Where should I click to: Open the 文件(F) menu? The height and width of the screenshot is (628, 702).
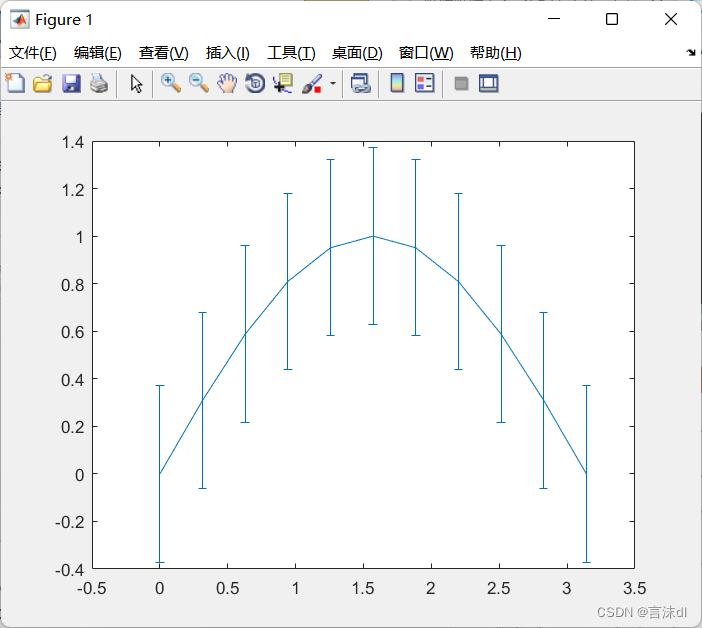coord(33,53)
